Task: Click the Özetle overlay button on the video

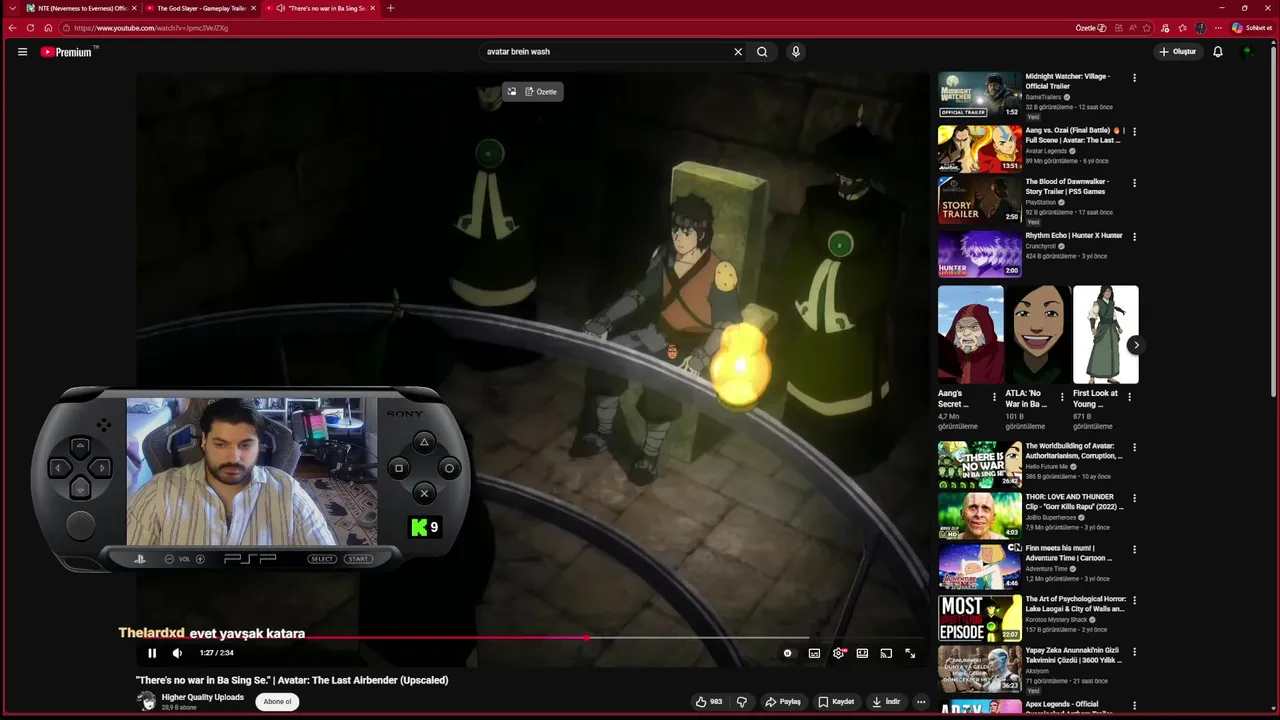Action: pyautogui.click(x=541, y=92)
